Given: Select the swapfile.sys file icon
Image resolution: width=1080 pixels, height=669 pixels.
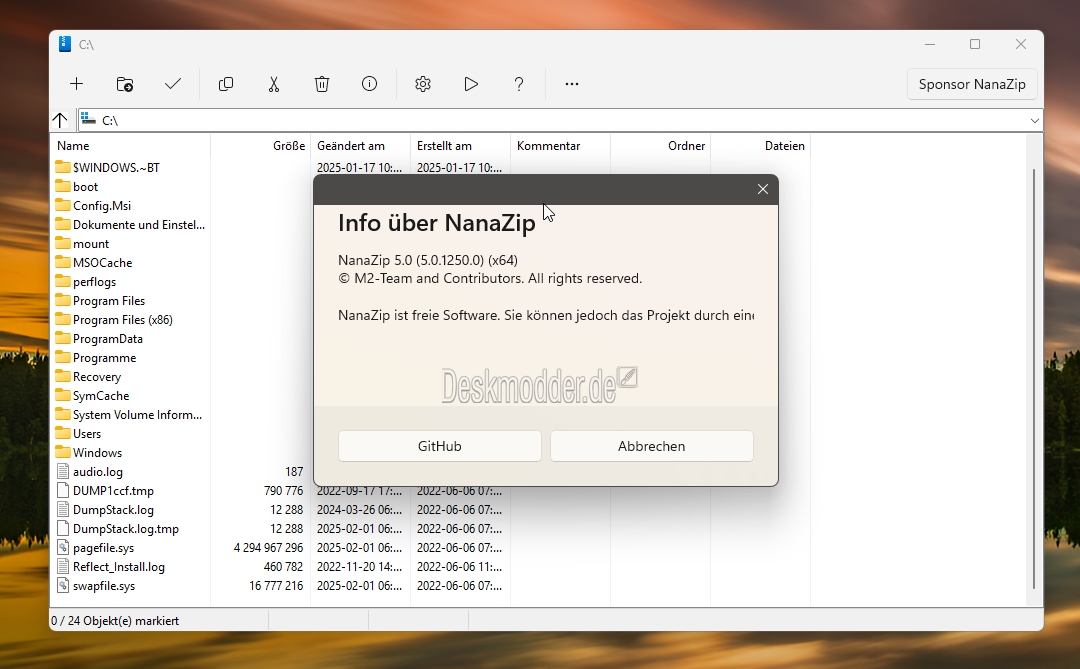Looking at the screenshot, I should coord(63,586).
